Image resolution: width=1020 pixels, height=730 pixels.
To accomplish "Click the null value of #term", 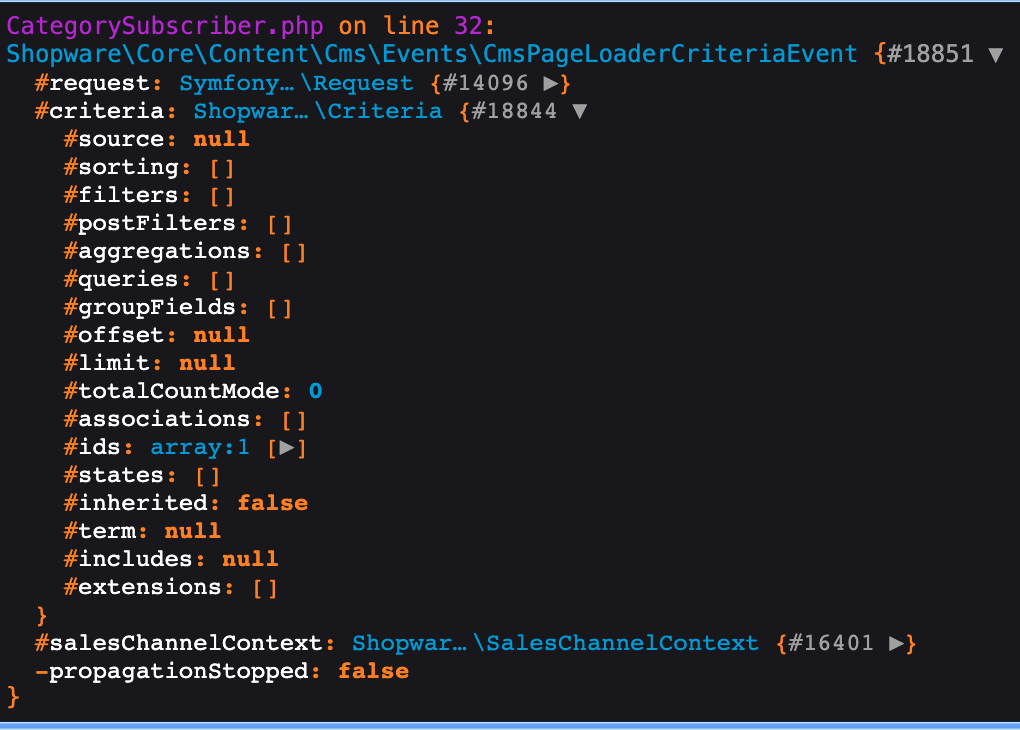I will 193,531.
